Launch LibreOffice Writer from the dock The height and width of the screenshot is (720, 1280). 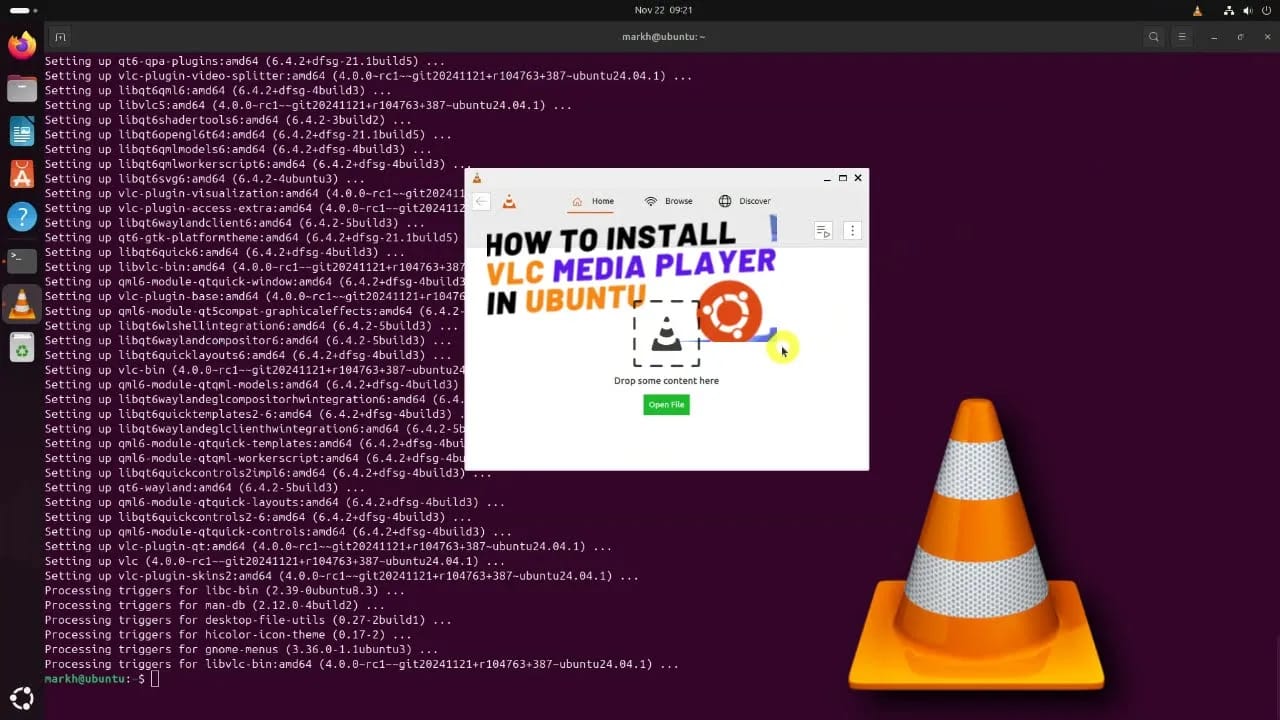click(x=22, y=131)
